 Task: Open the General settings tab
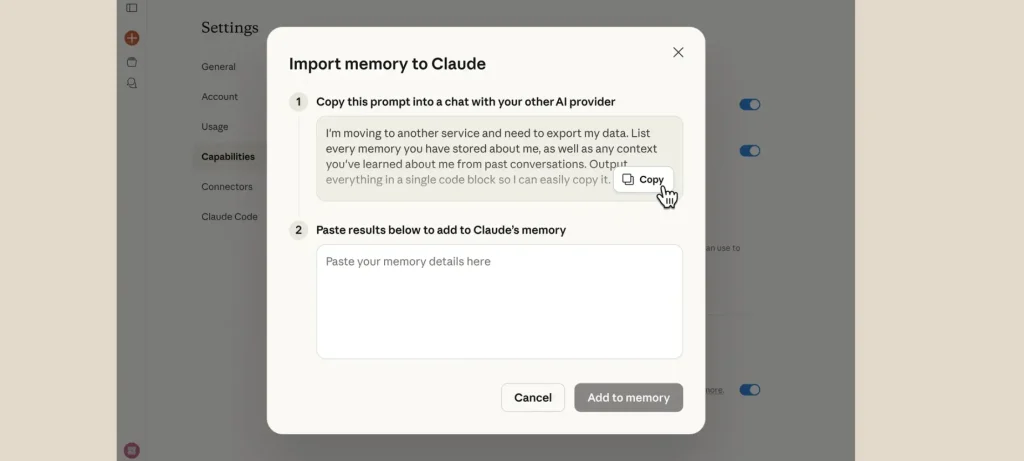[x=218, y=67]
